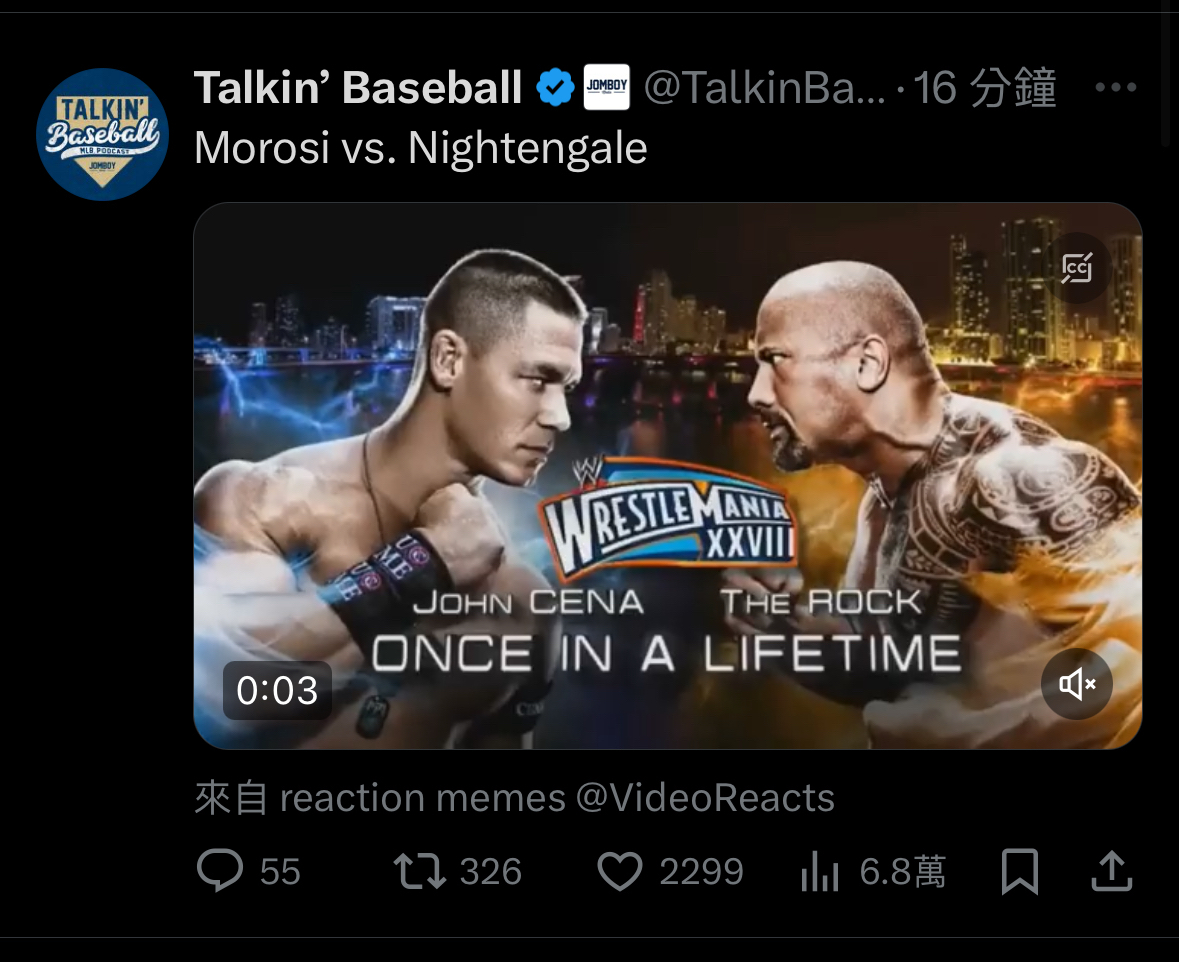This screenshot has width=1179, height=962.
Task: Open the share upload icon
Action: 1111,871
